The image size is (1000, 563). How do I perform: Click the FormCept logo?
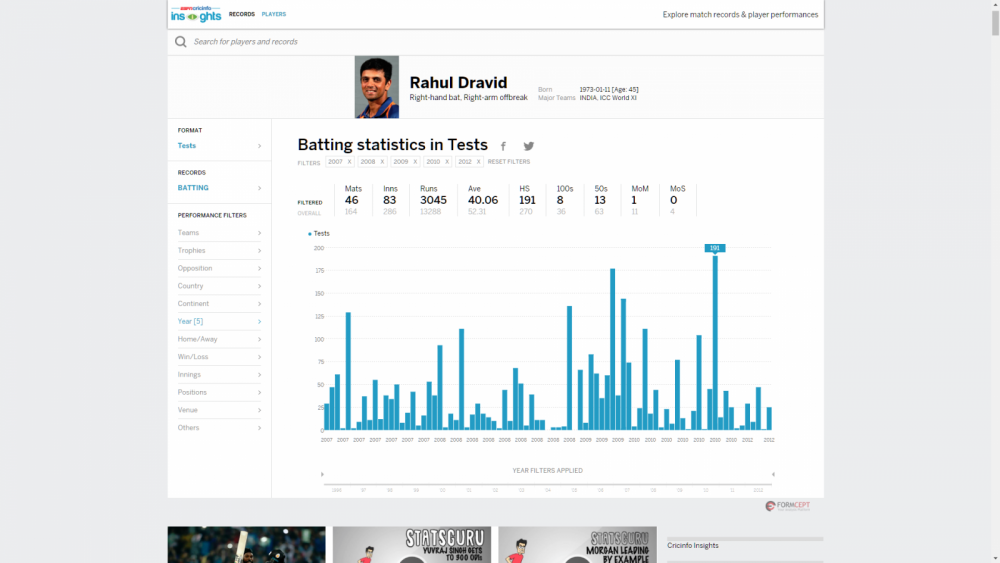tap(788, 506)
